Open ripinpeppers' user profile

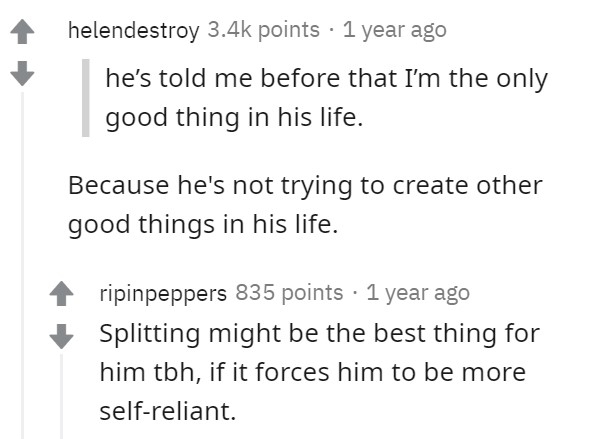[163, 294]
